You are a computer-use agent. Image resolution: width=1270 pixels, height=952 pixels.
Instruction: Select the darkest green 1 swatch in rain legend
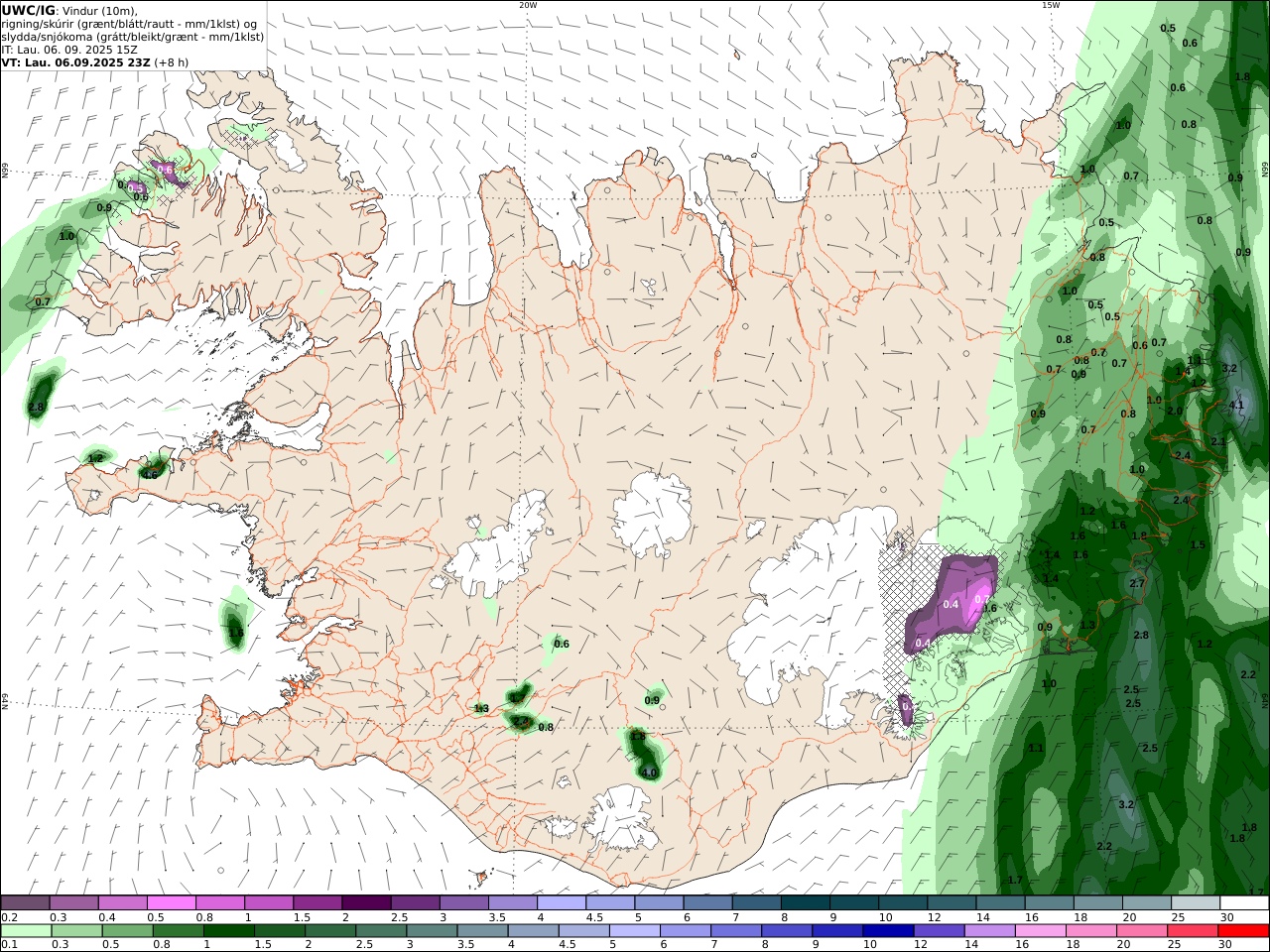pyautogui.click(x=228, y=931)
